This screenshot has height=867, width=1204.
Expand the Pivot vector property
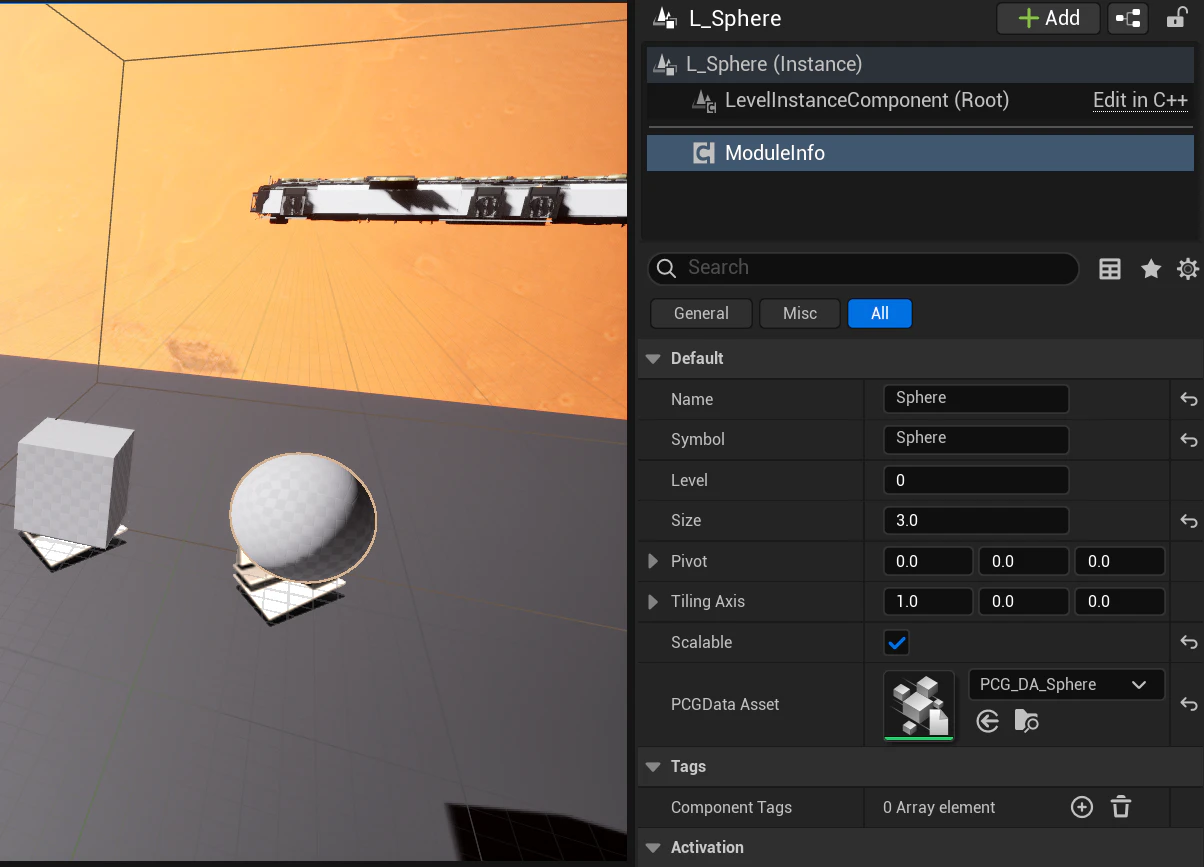pyautogui.click(x=653, y=561)
